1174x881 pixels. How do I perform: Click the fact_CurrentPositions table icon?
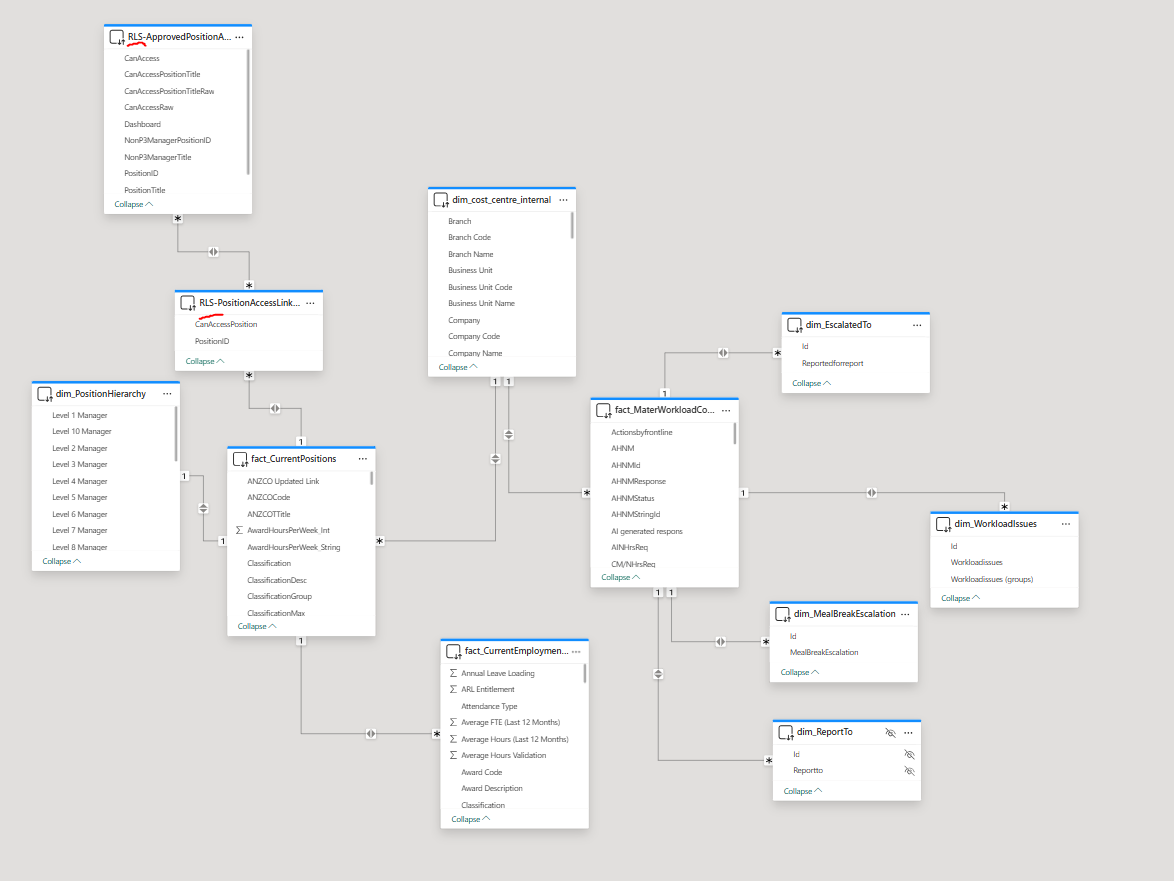pyautogui.click(x=240, y=460)
